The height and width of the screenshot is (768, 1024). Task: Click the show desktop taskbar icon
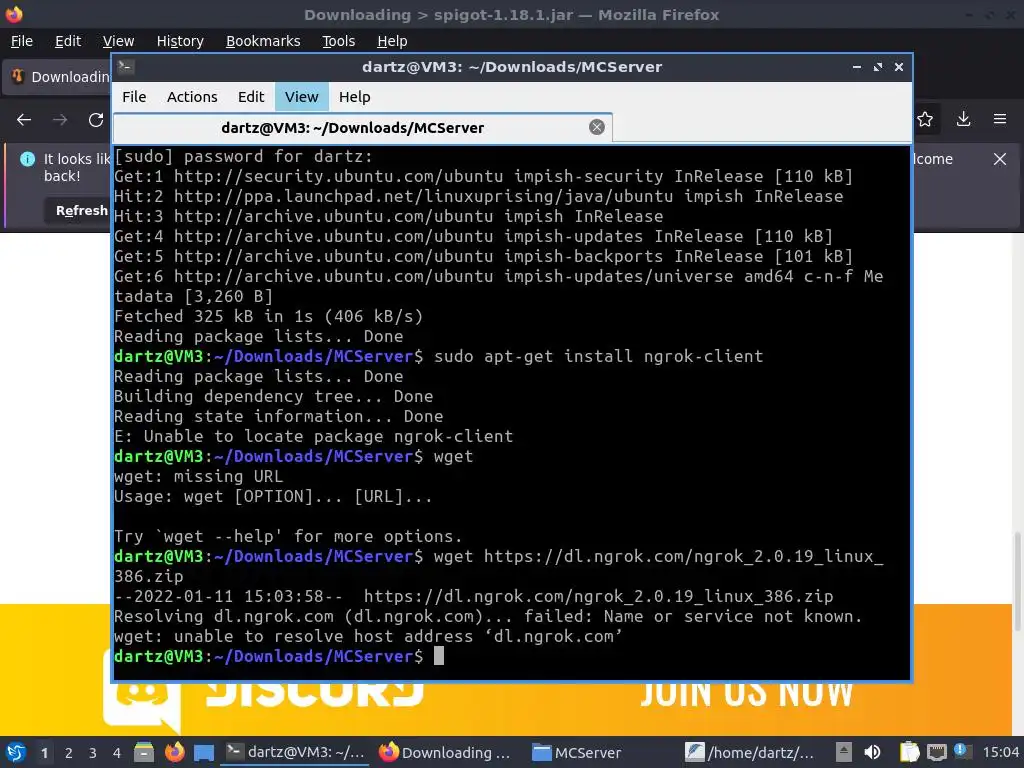pyautogui.click(x=204, y=752)
